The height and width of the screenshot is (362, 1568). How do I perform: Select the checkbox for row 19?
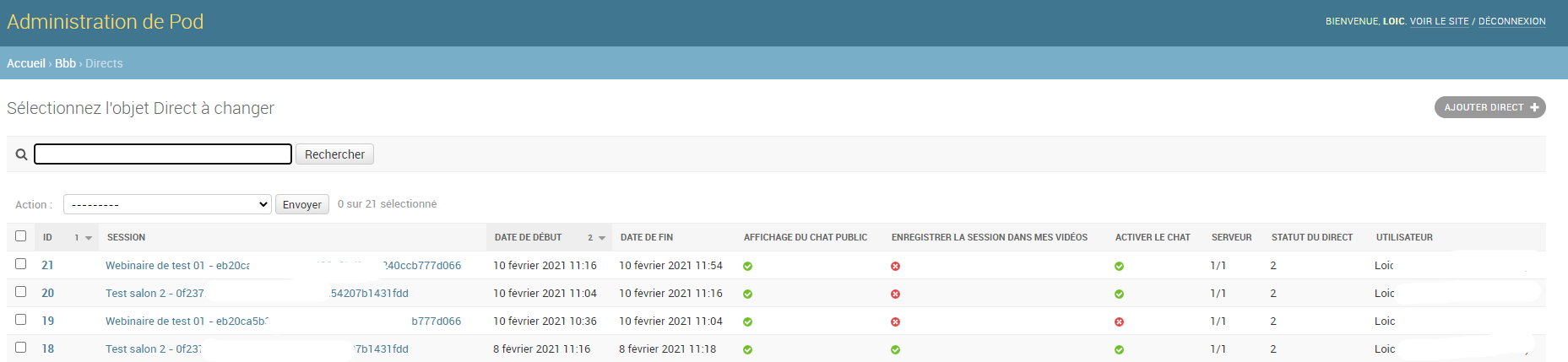[x=21, y=320]
